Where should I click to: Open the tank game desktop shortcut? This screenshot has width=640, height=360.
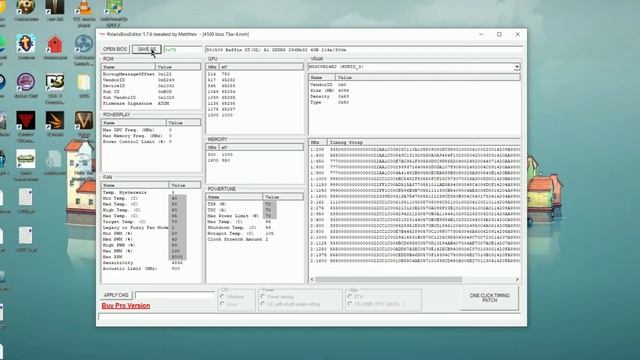pyautogui.click(x=26, y=159)
